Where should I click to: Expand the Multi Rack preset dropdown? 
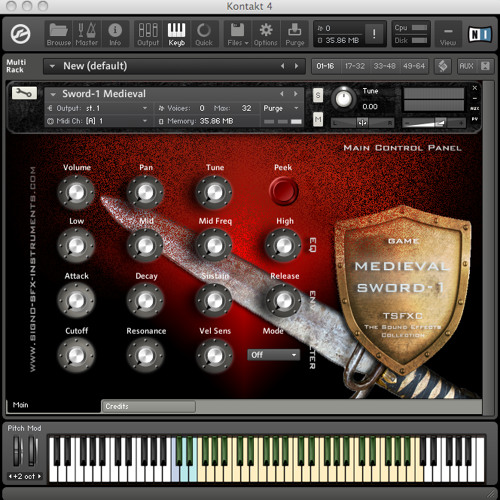point(52,66)
